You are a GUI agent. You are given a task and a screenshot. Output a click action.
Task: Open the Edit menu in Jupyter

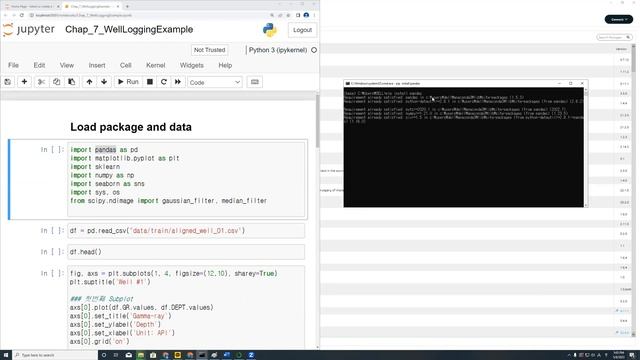tap(39, 65)
